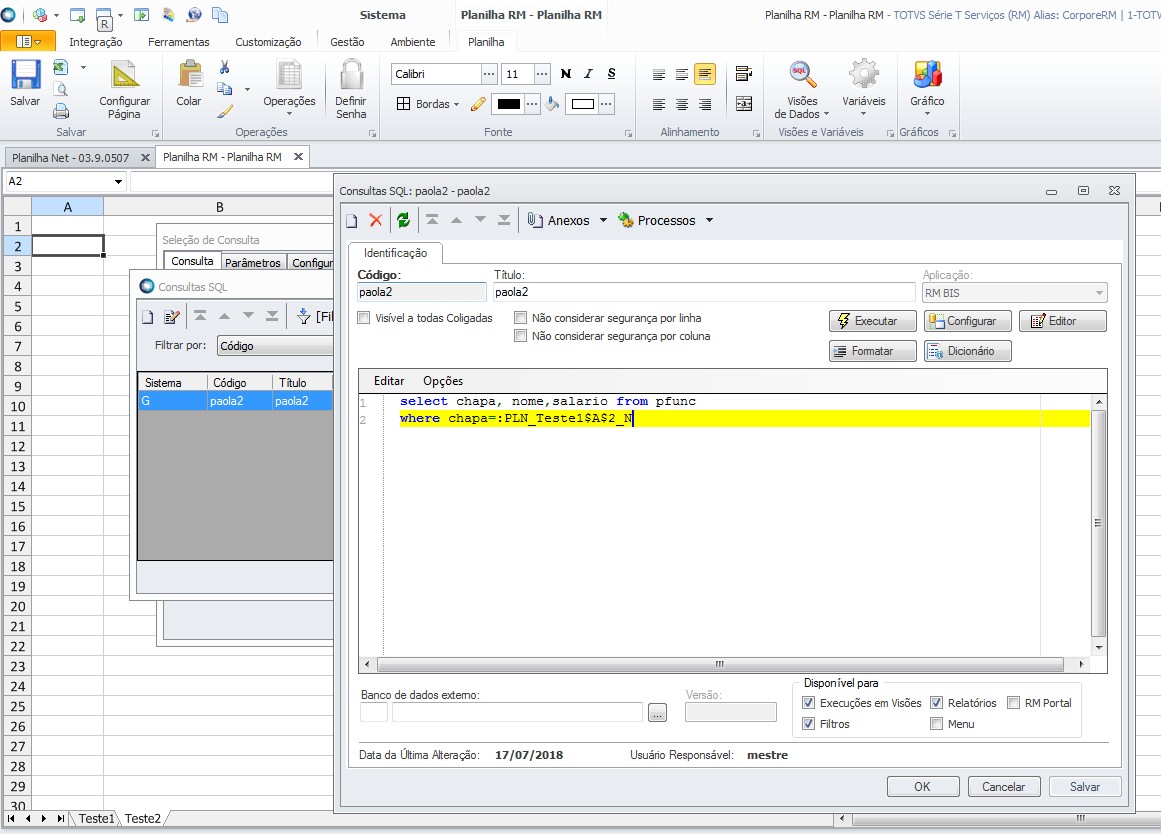
Task: Open Visões de Dados SQL icon
Action: [802, 75]
